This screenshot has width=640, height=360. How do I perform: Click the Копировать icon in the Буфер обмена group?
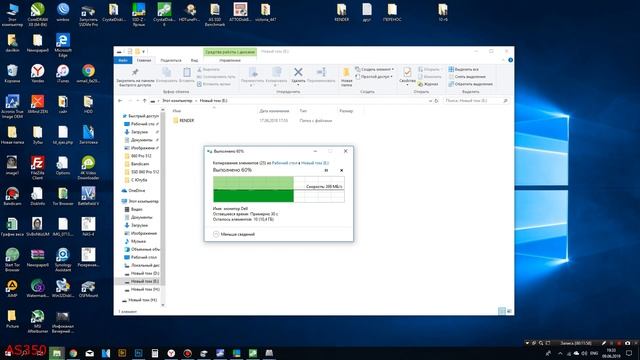point(167,76)
